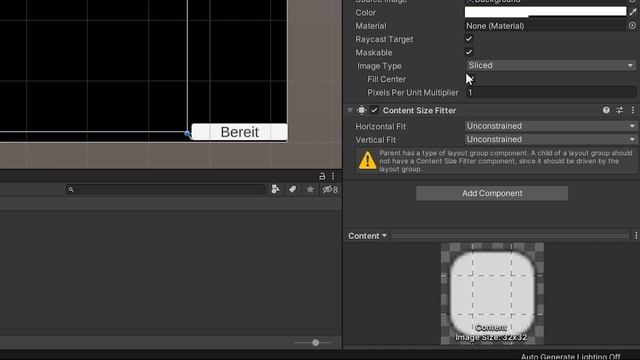The image size is (640, 360).
Task: Click the Auto Generate Lighting Off status
Action: tap(571, 356)
